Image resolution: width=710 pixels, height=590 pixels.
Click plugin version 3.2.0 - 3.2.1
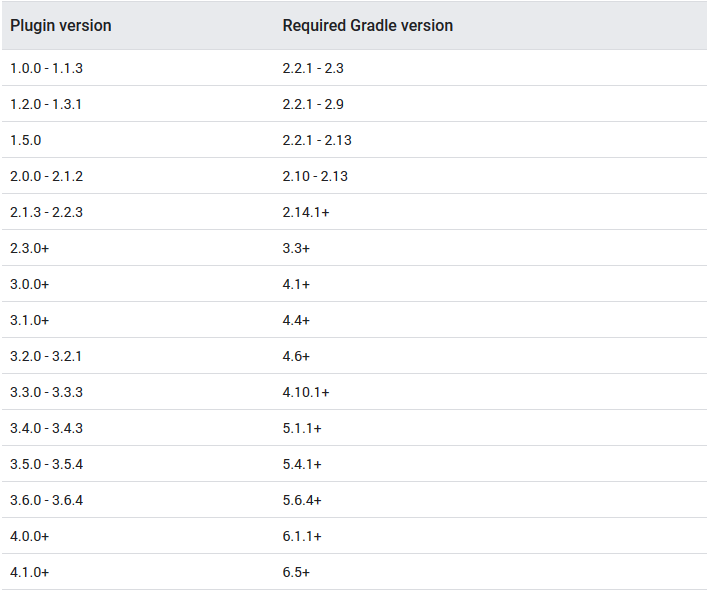46,356
